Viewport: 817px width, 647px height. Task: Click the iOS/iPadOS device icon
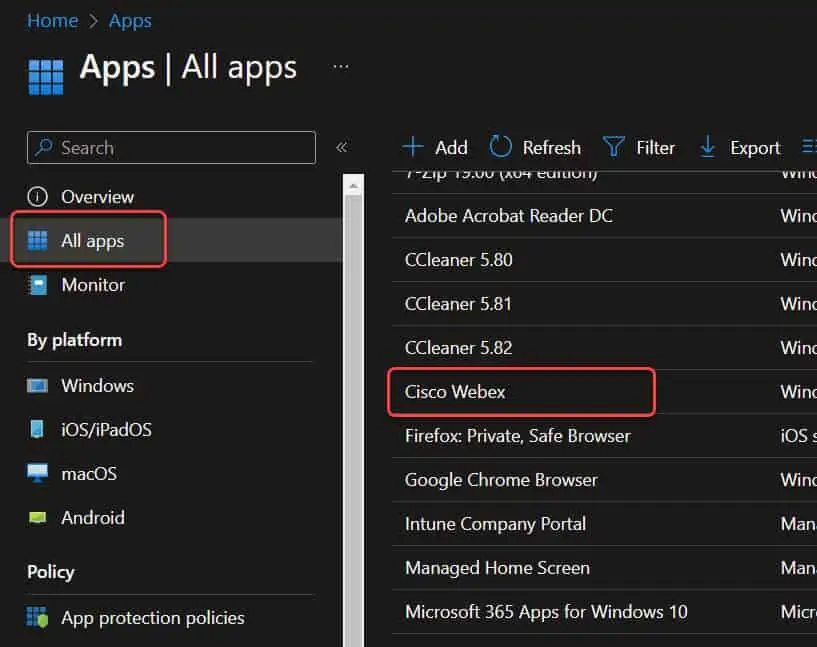37,429
